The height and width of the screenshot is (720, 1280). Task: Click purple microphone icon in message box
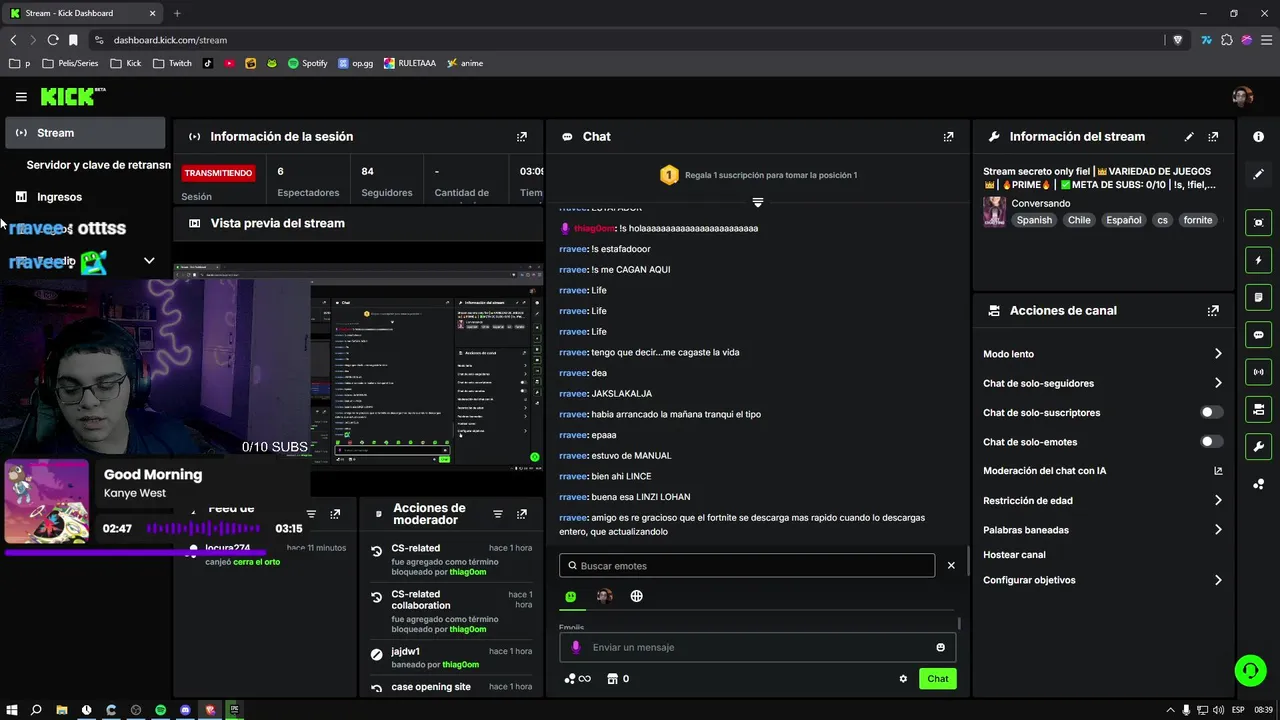coord(576,648)
